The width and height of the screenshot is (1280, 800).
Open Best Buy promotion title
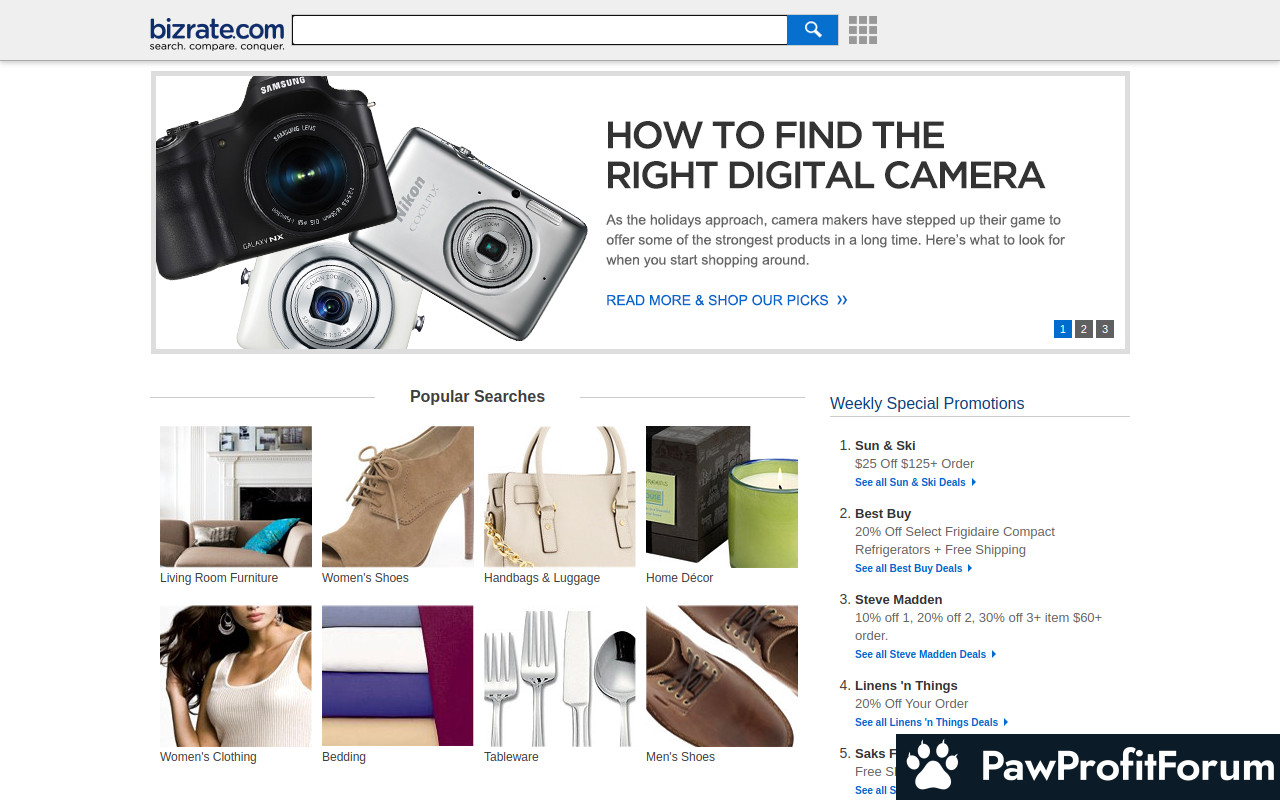click(883, 514)
